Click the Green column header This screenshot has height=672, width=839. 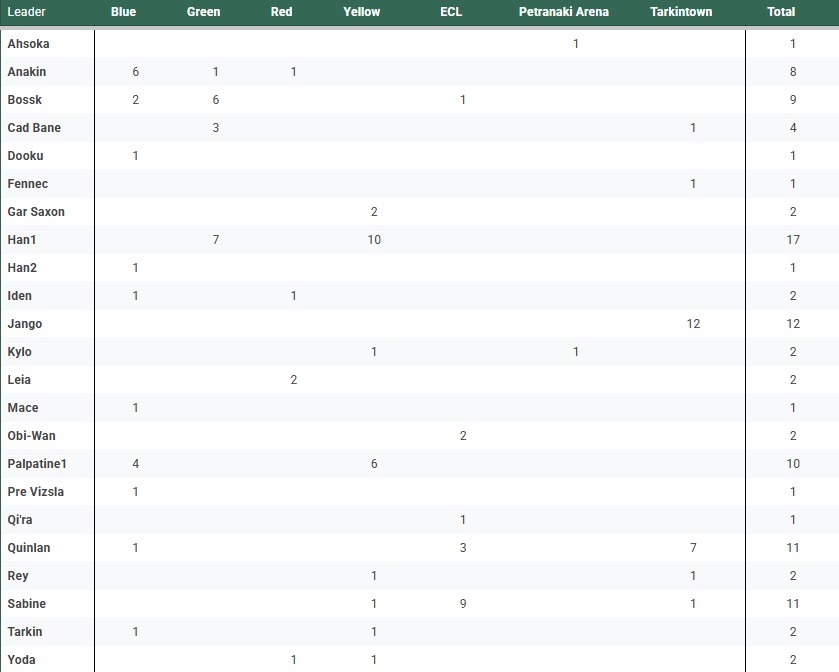click(203, 12)
